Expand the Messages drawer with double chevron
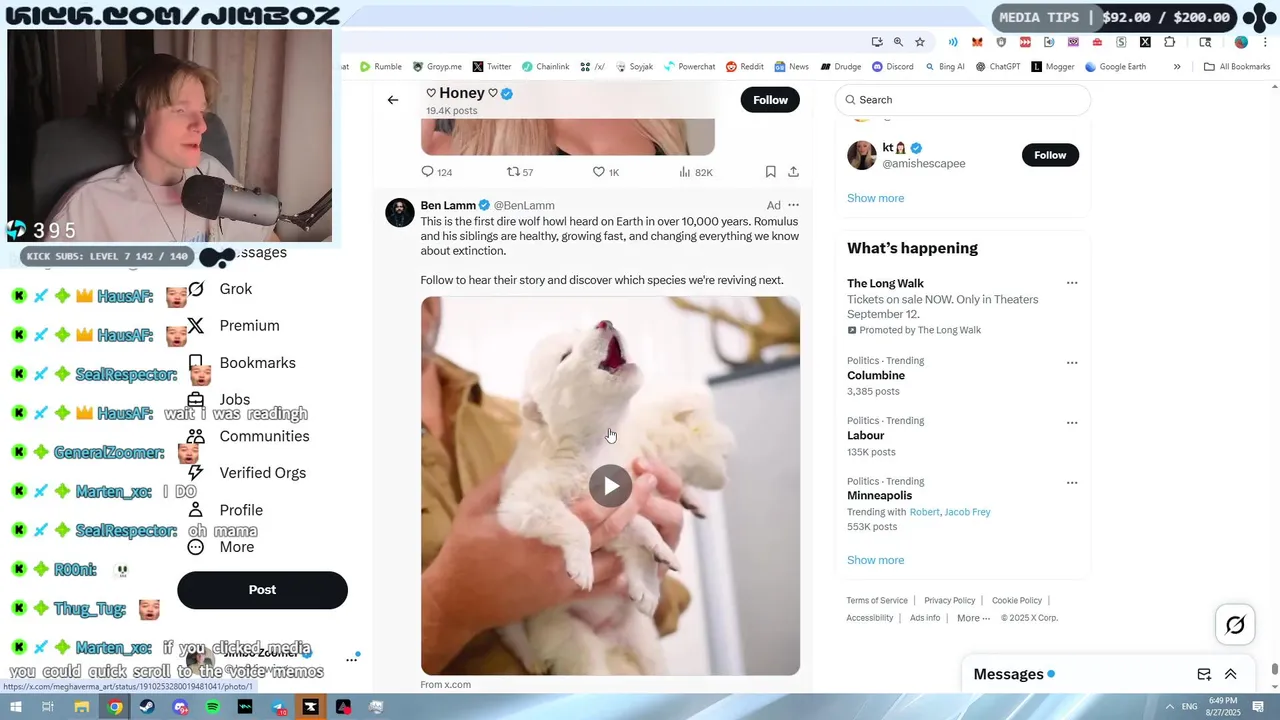Screen dimensions: 1280x720 pos(1231,674)
